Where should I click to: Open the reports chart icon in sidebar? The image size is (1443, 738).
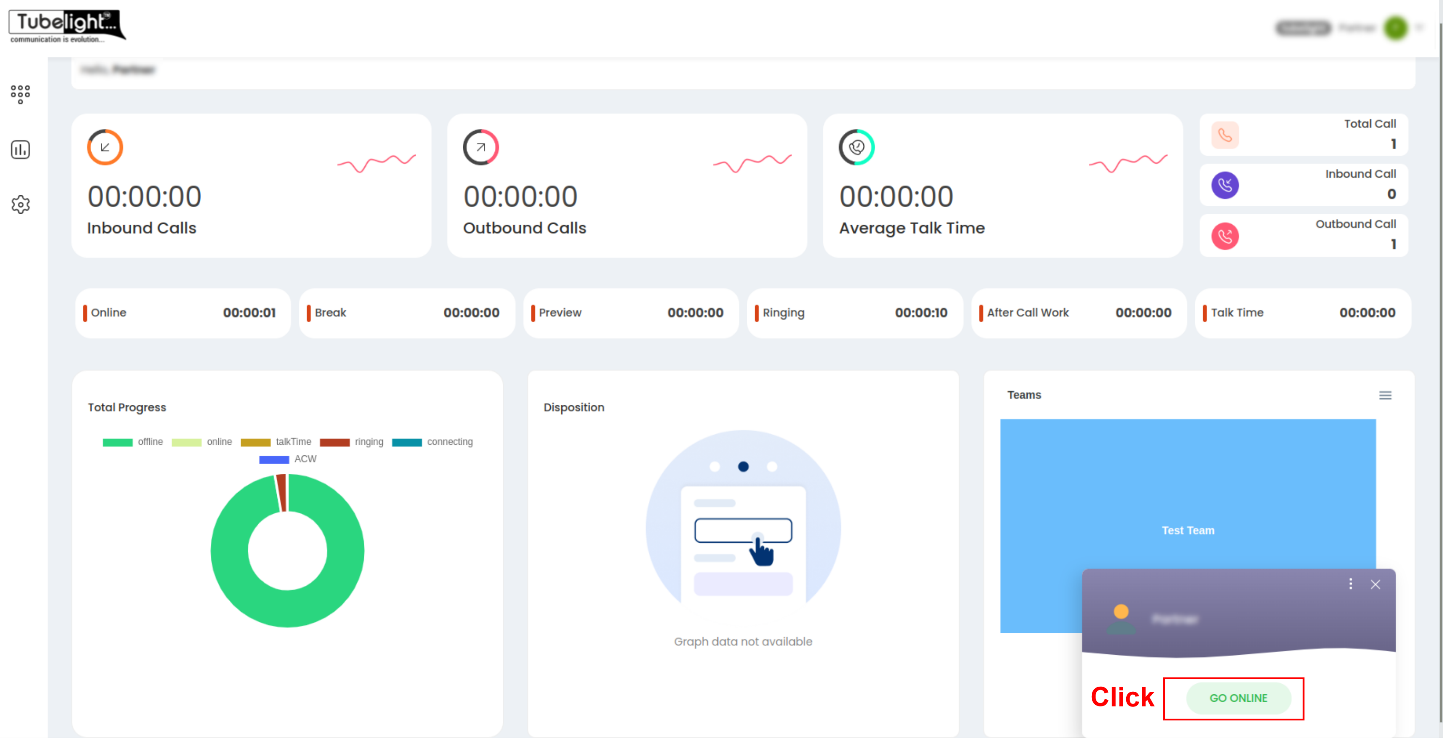coord(20,150)
